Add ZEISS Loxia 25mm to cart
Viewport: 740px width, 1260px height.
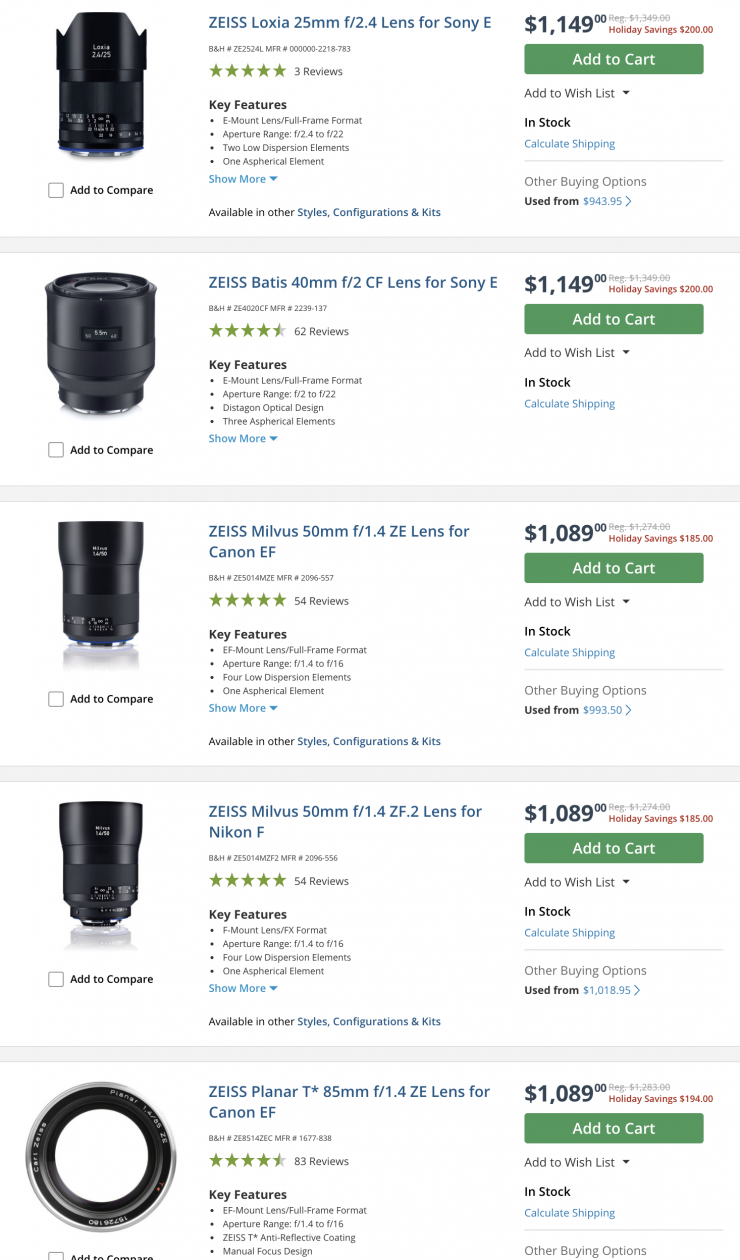tap(613, 59)
